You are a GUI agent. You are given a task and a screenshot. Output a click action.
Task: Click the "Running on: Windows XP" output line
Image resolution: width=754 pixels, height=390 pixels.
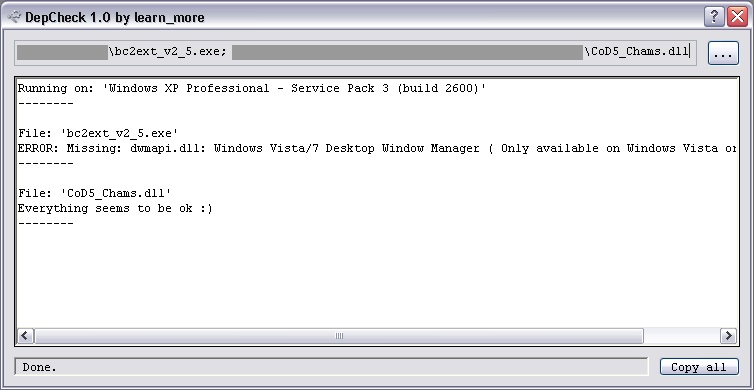[252, 88]
